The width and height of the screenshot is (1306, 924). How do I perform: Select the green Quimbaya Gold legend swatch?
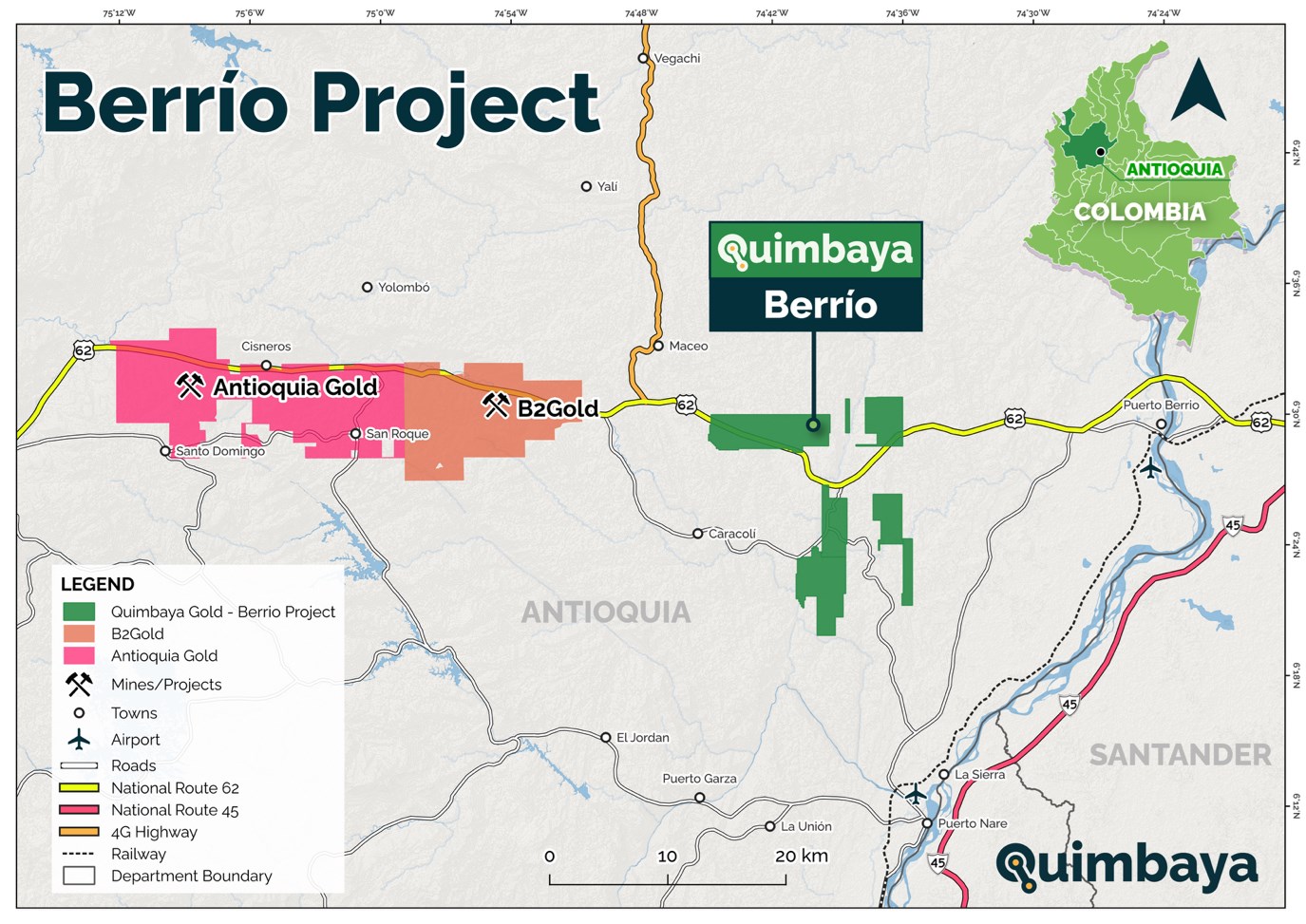79,612
